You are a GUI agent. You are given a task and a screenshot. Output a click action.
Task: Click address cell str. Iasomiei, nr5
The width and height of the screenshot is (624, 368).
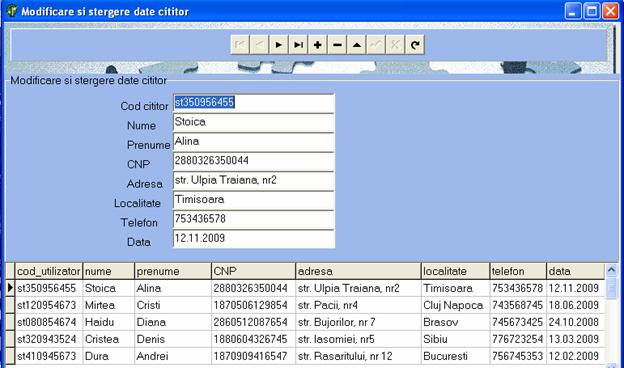tap(359, 339)
